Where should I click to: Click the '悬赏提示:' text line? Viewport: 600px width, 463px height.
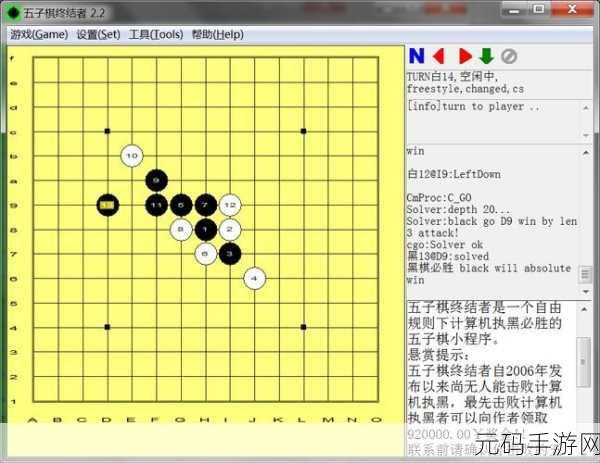438,355
